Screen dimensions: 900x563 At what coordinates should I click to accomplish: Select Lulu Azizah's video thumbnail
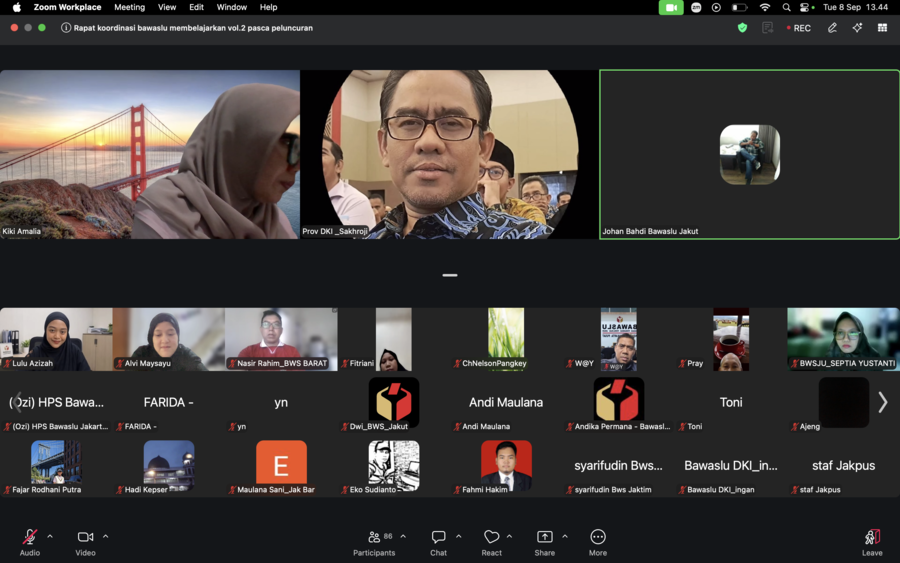pyautogui.click(x=56, y=339)
